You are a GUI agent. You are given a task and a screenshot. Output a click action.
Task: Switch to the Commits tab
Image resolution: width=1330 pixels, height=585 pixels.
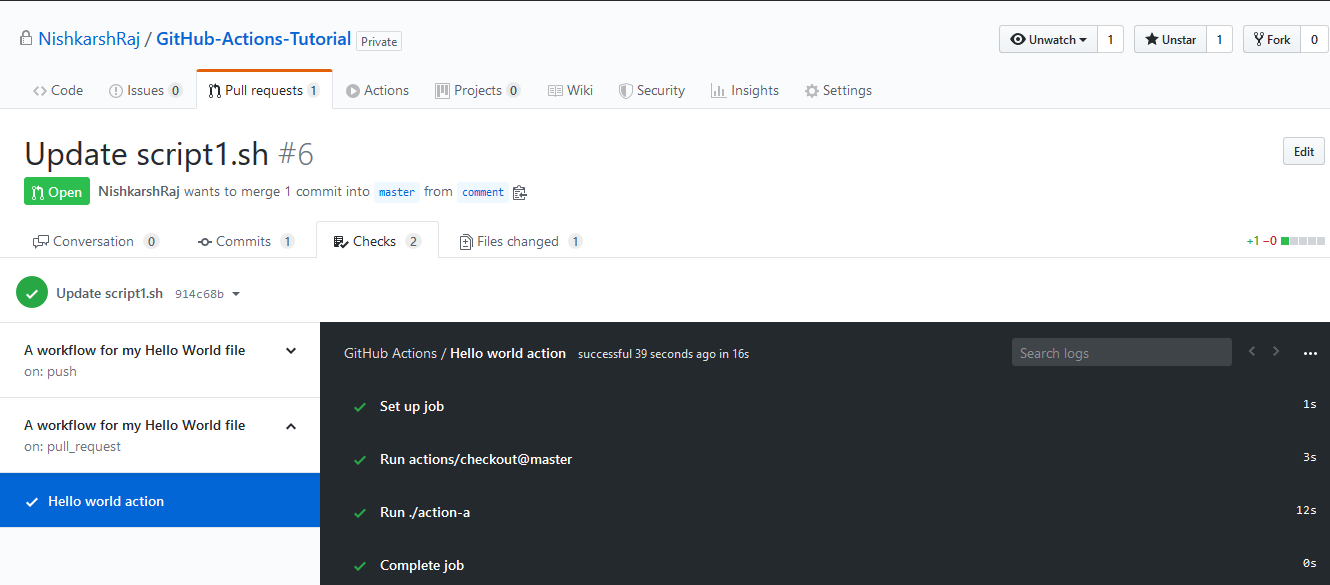click(246, 241)
